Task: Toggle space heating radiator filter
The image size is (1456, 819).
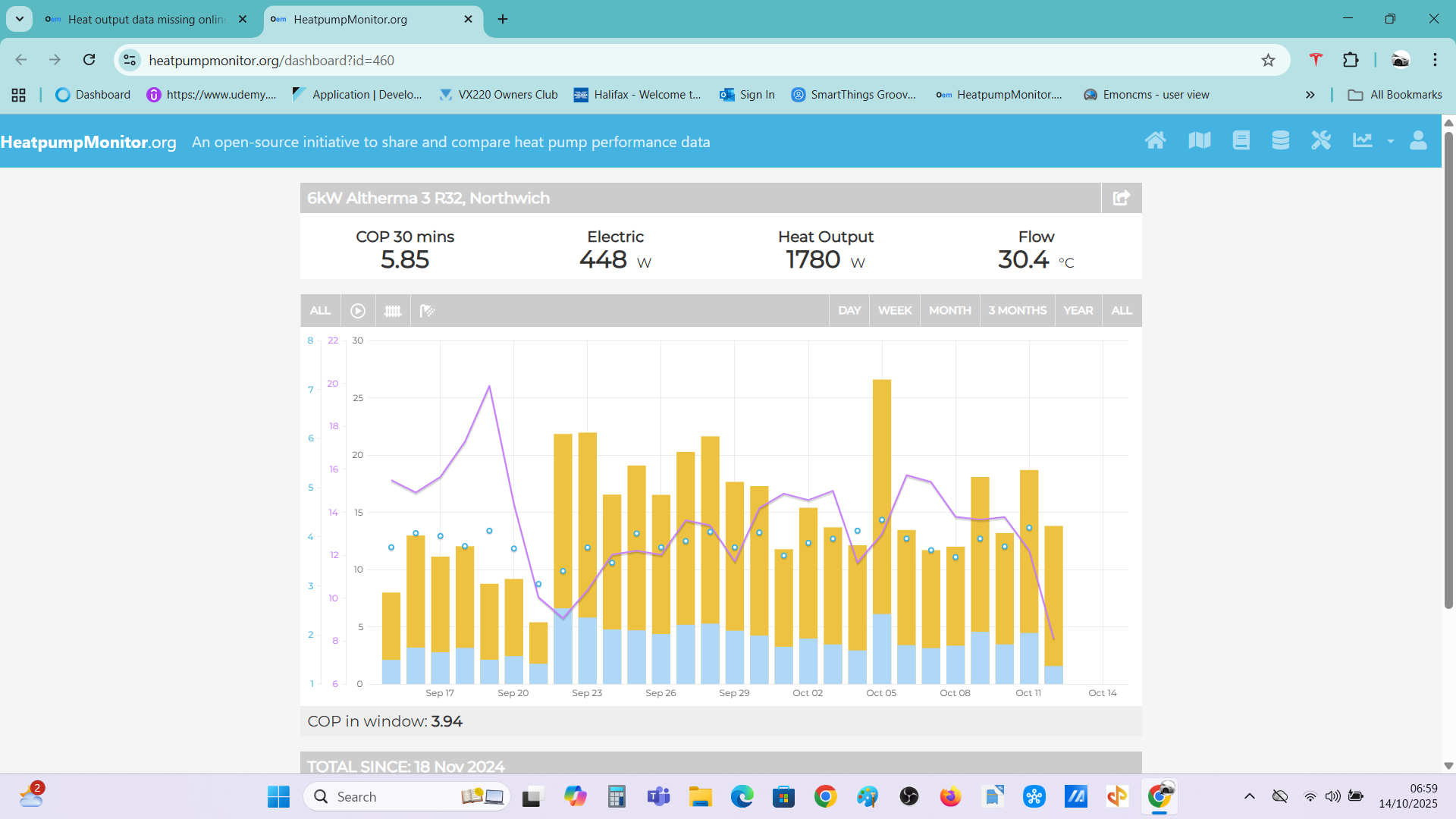Action: [x=393, y=311]
